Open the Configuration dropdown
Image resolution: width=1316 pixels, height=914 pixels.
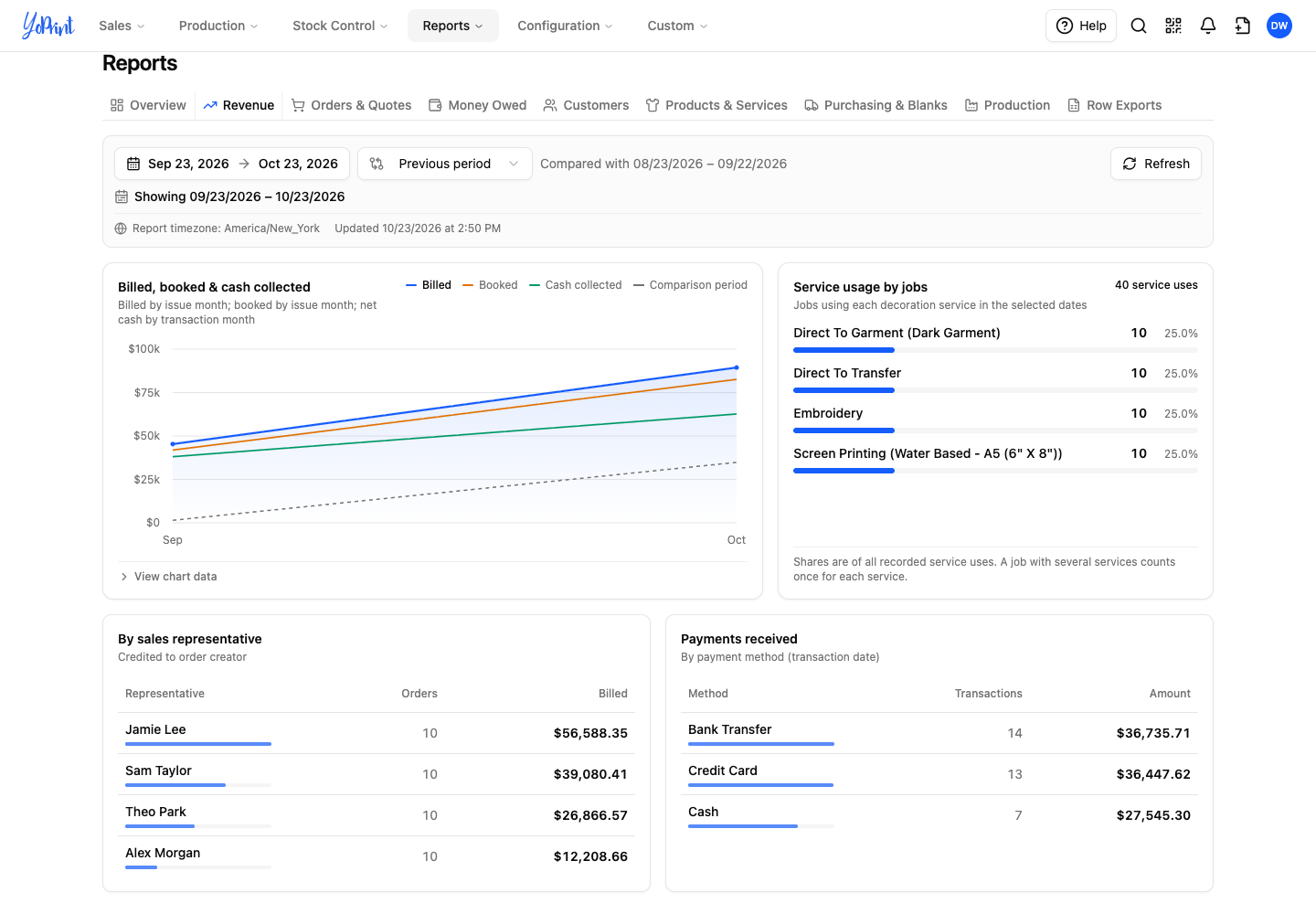(x=565, y=26)
